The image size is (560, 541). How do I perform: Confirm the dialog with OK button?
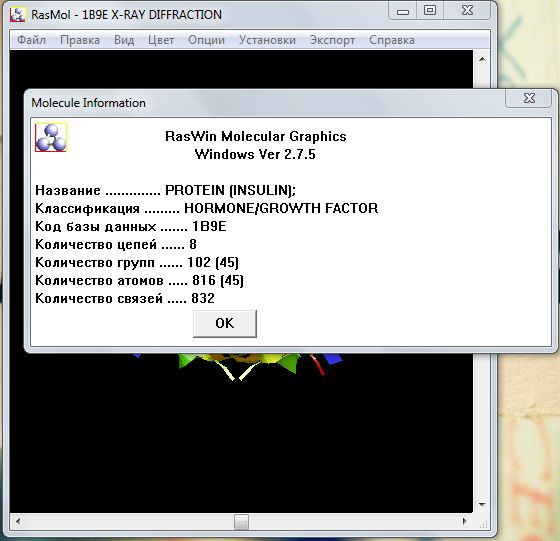(225, 323)
